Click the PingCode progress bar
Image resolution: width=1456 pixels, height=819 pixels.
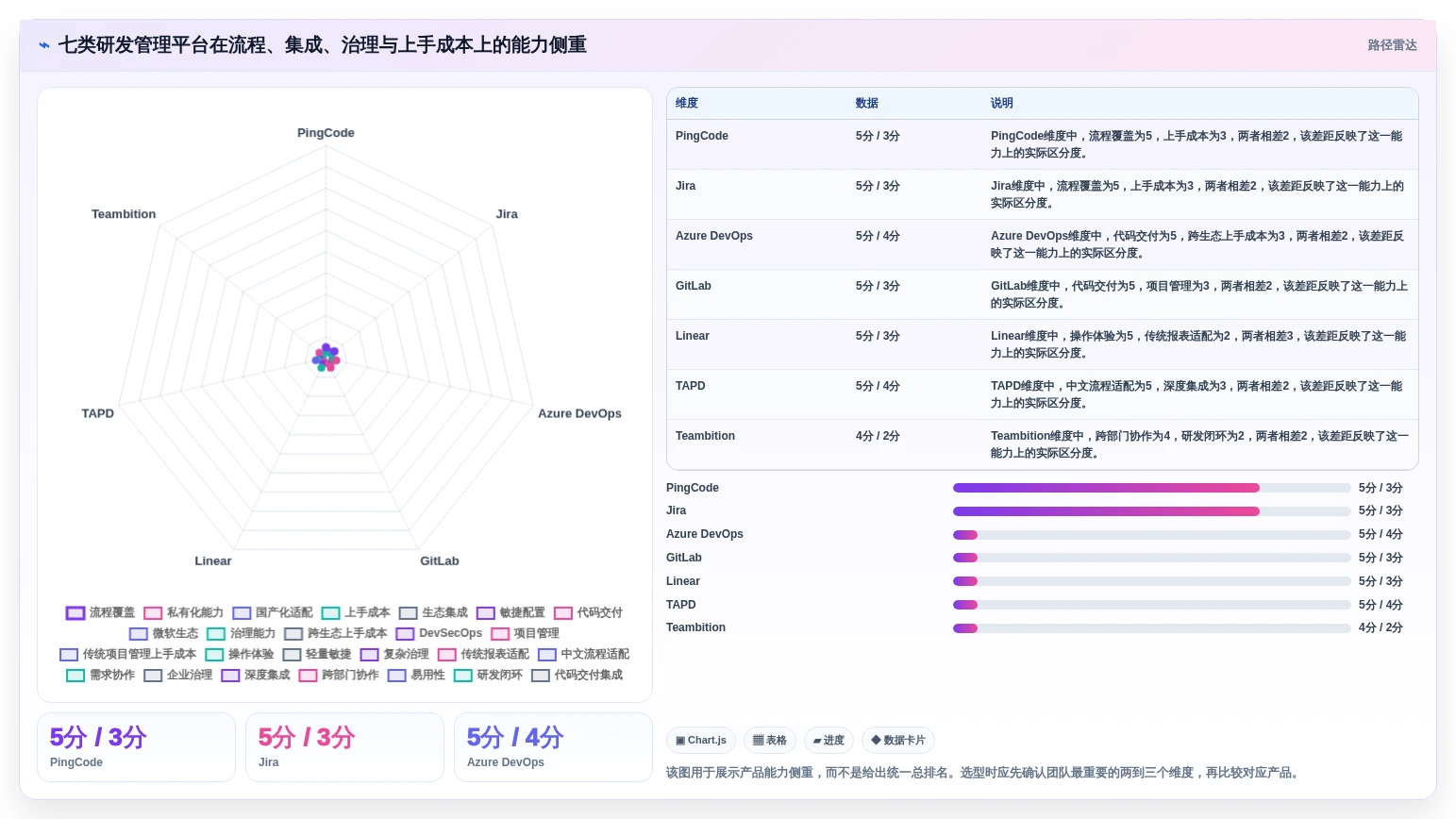(1151, 488)
